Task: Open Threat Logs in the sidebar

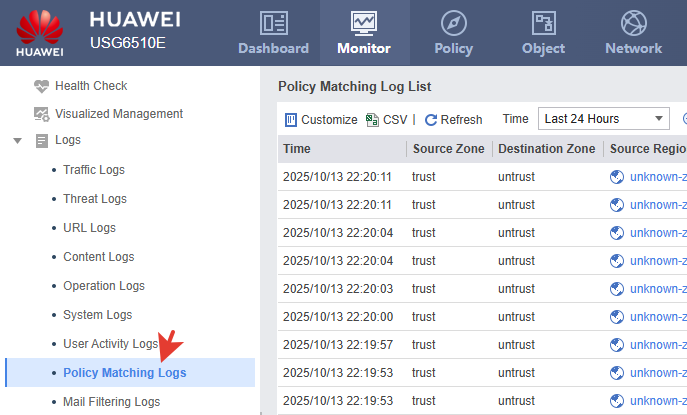Action: coord(95,199)
